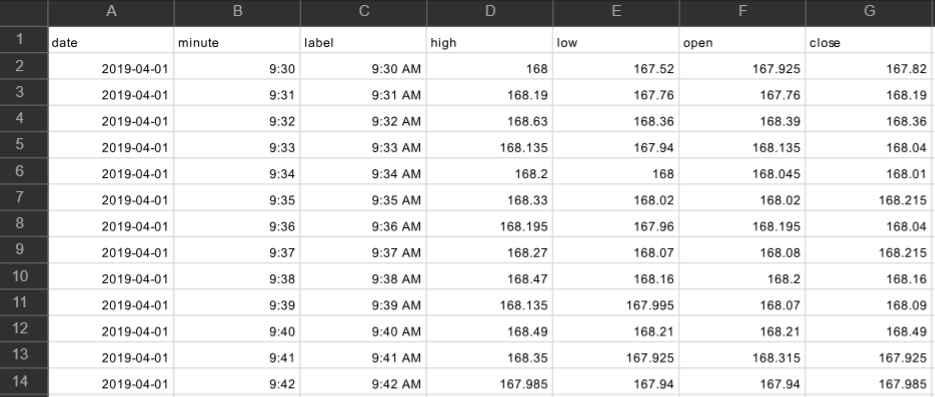This screenshot has width=935, height=397.
Task: Select row 11 header
Action: [24, 302]
